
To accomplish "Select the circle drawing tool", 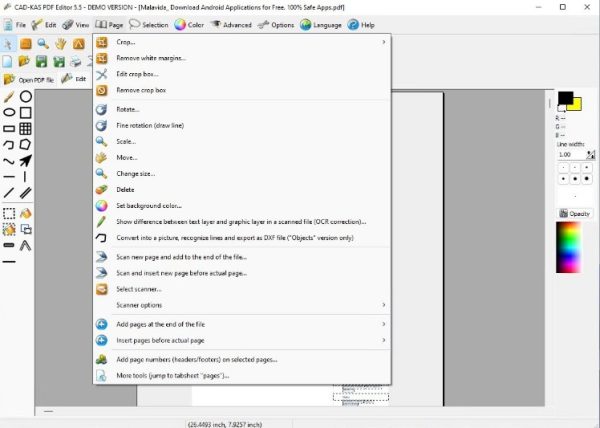I will pos(26,96).
